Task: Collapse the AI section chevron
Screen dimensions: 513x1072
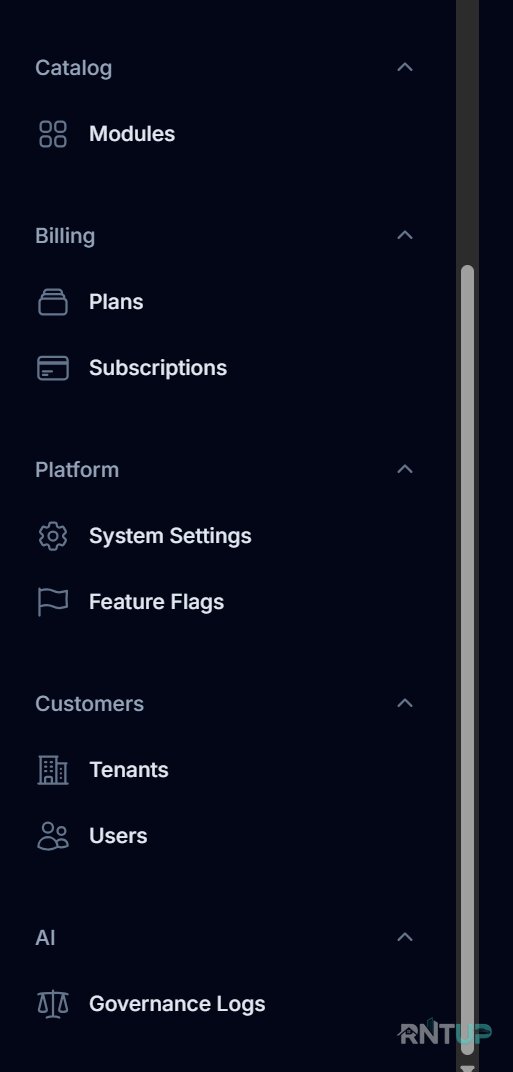Action: click(405, 937)
